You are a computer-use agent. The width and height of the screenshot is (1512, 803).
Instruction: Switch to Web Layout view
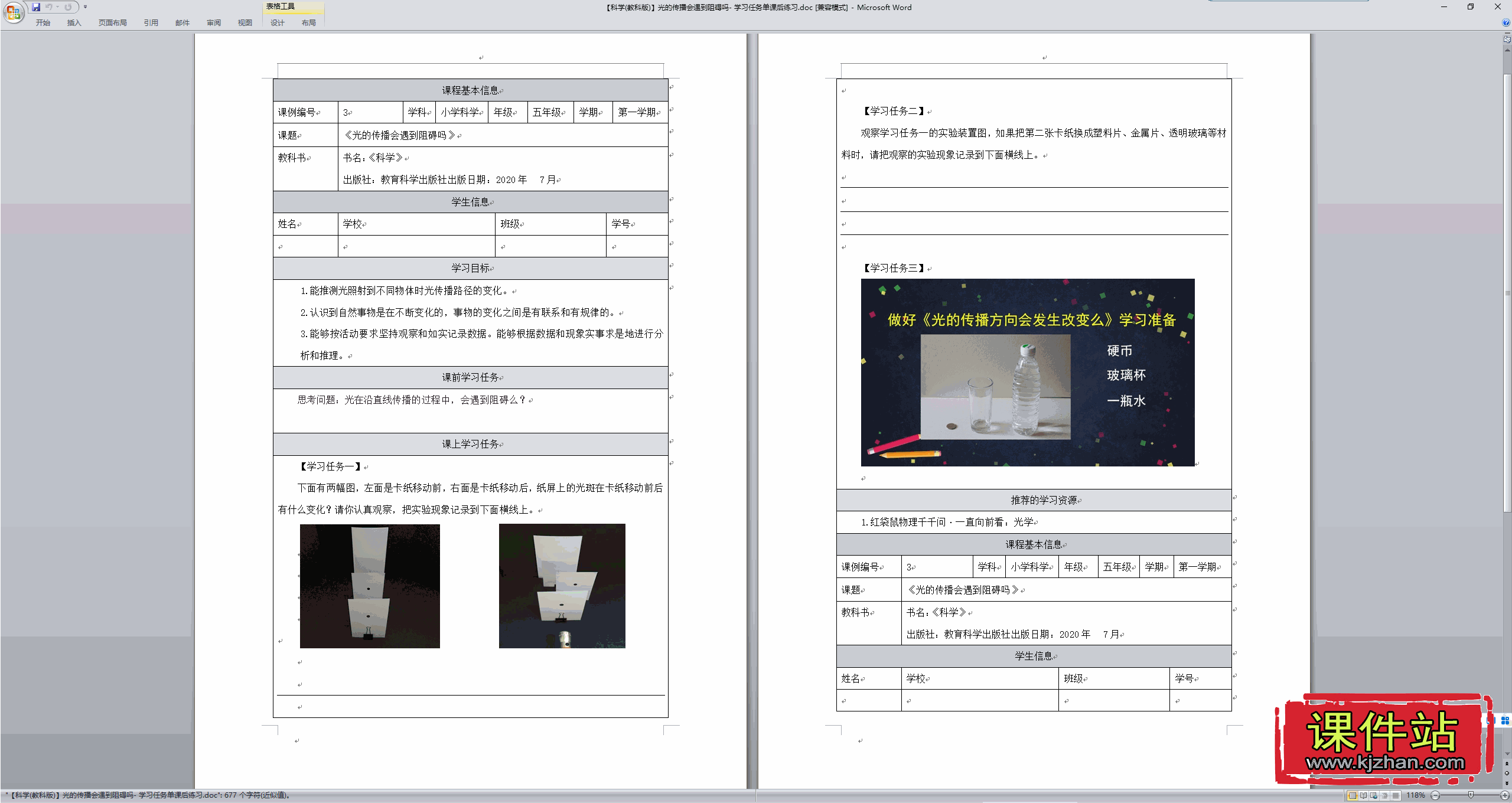pos(1374,795)
